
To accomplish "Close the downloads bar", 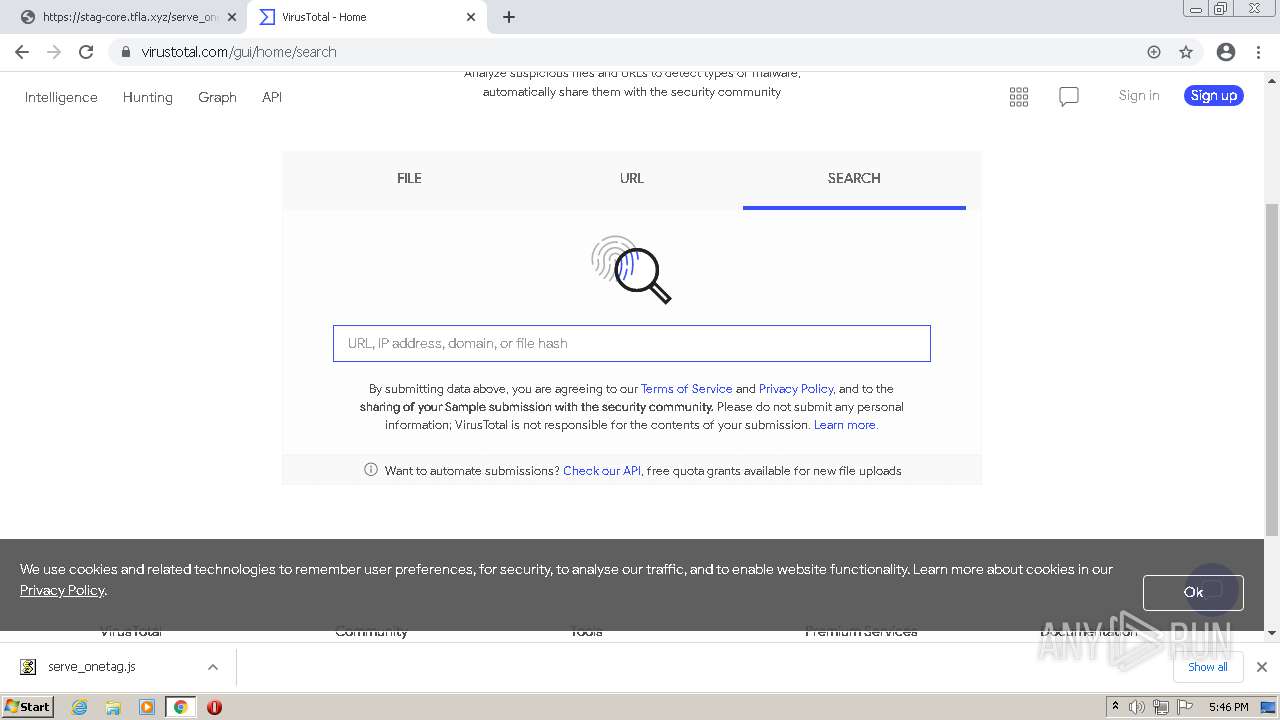I will click(1262, 667).
